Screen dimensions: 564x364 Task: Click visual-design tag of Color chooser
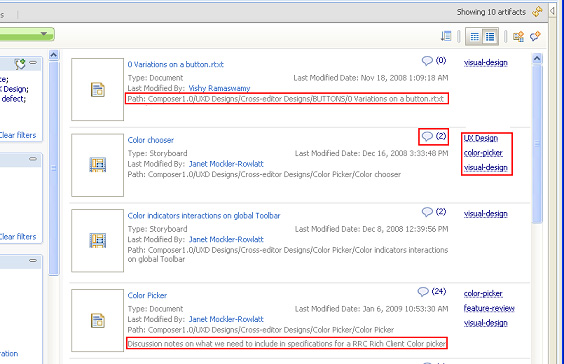[486, 168]
